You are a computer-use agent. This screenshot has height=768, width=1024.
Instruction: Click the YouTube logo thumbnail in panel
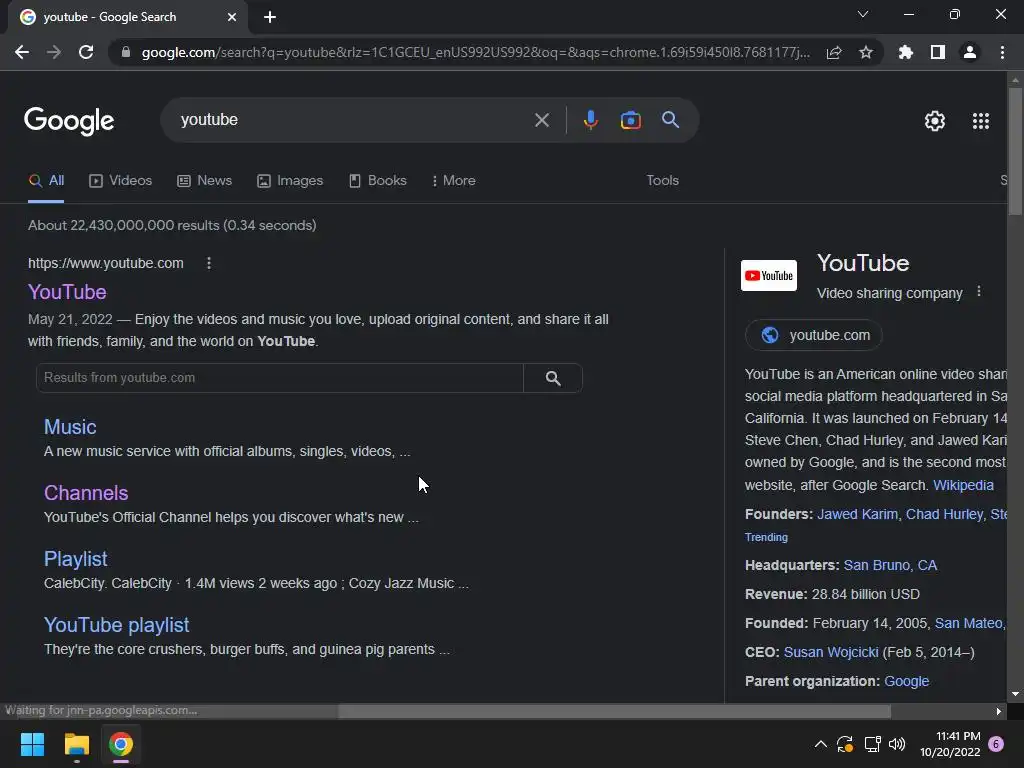coord(769,276)
